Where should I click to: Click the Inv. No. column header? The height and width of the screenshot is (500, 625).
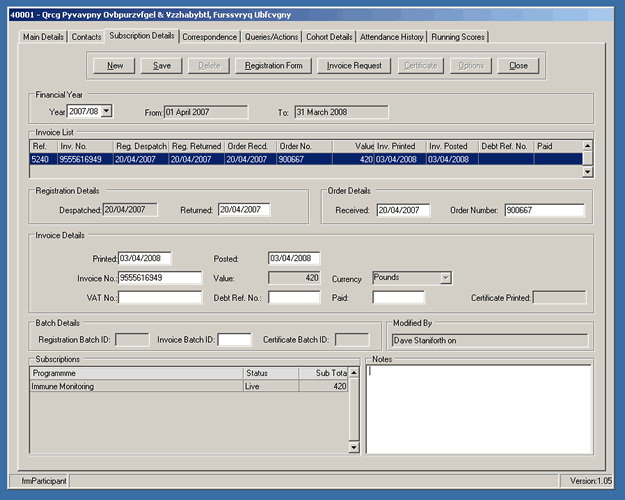[x=85, y=146]
